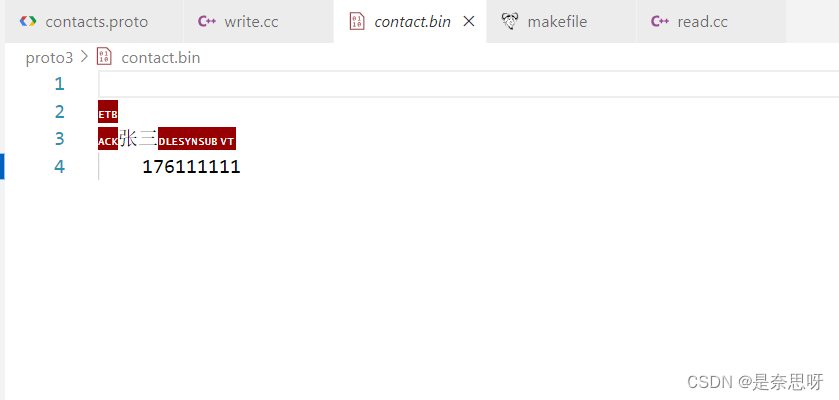Click binary file icon in breadcrumb path
The height and width of the screenshot is (400, 839).
[104, 57]
